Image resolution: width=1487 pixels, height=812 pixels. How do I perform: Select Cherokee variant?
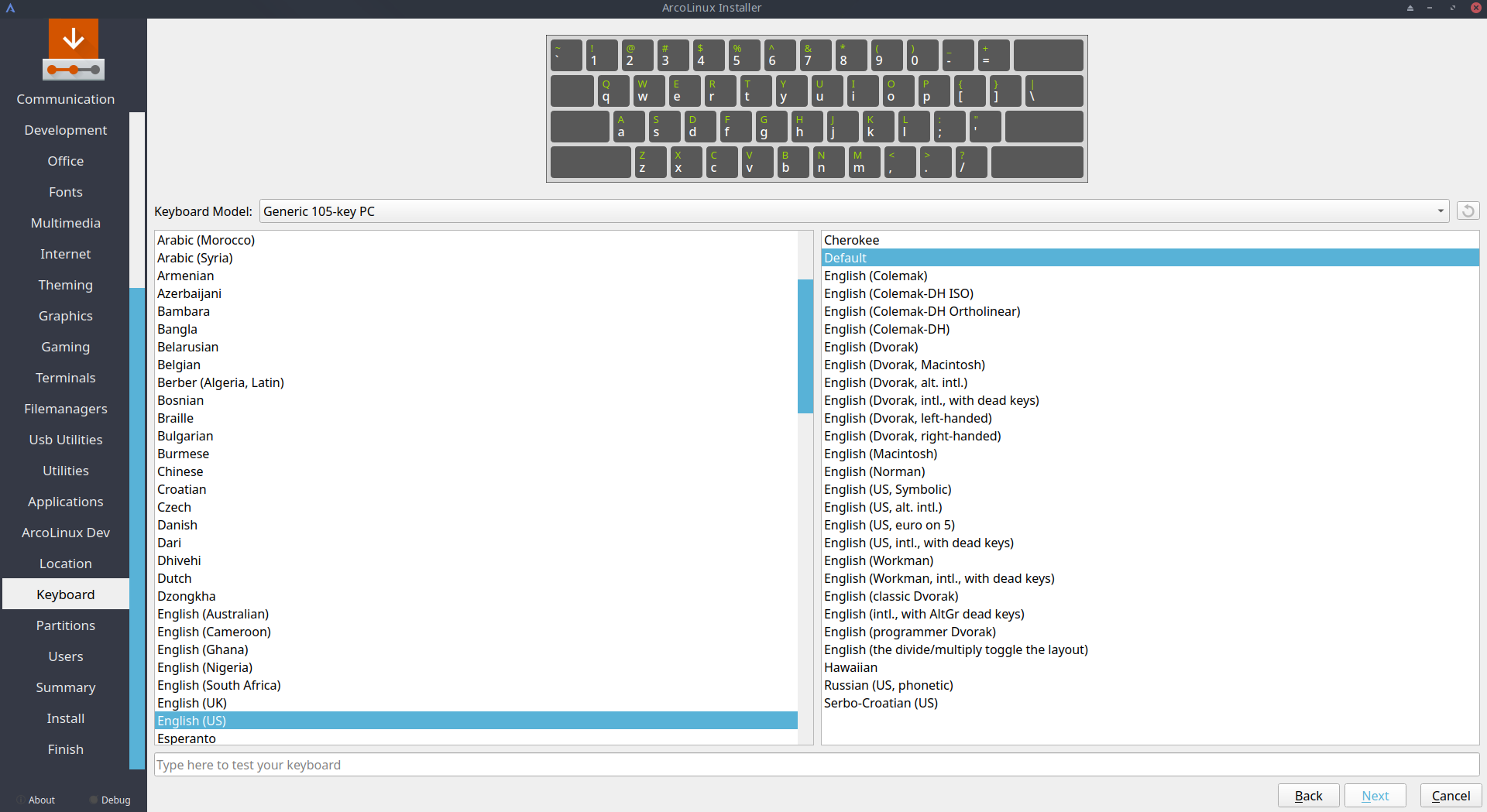pos(1150,240)
